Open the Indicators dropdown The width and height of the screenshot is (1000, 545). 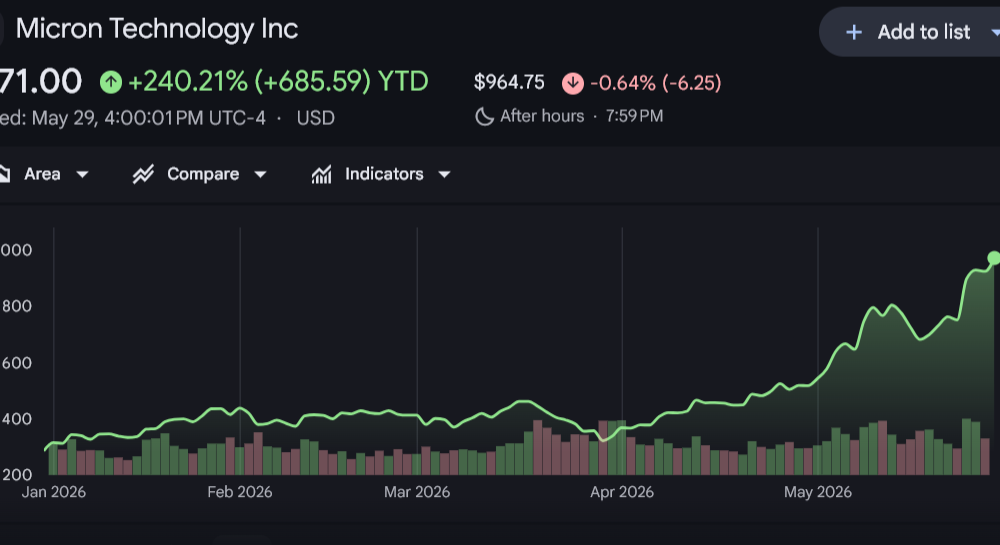(x=381, y=174)
